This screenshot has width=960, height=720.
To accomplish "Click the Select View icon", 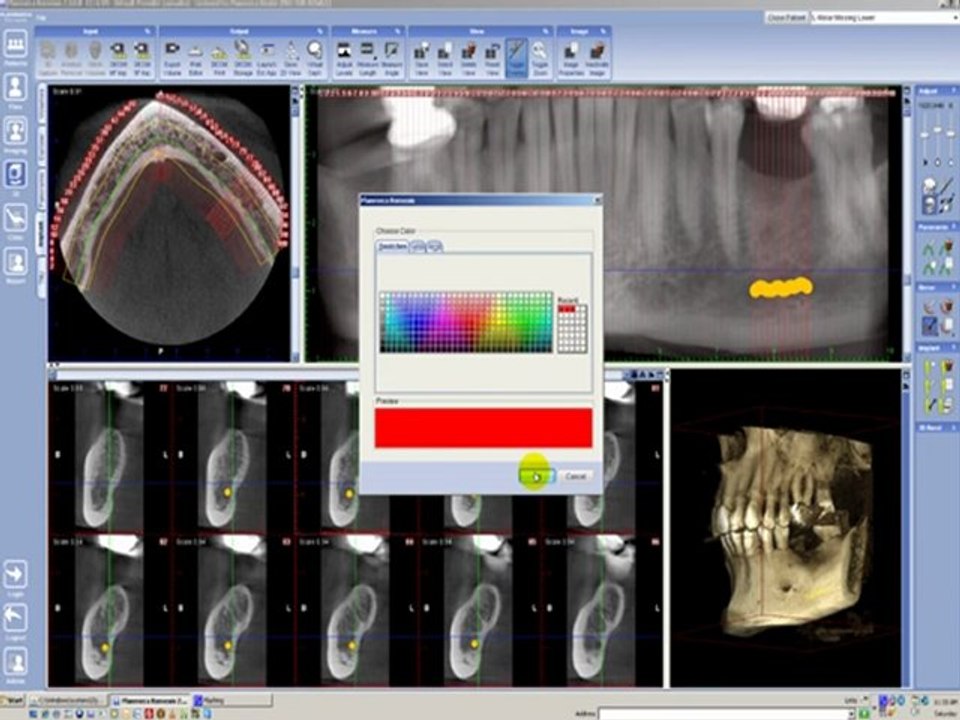I will click(x=445, y=59).
